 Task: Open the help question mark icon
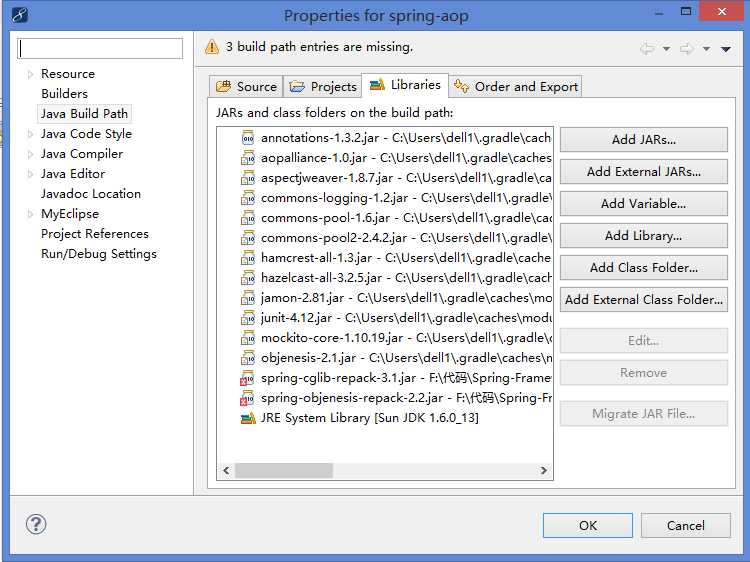coord(36,524)
